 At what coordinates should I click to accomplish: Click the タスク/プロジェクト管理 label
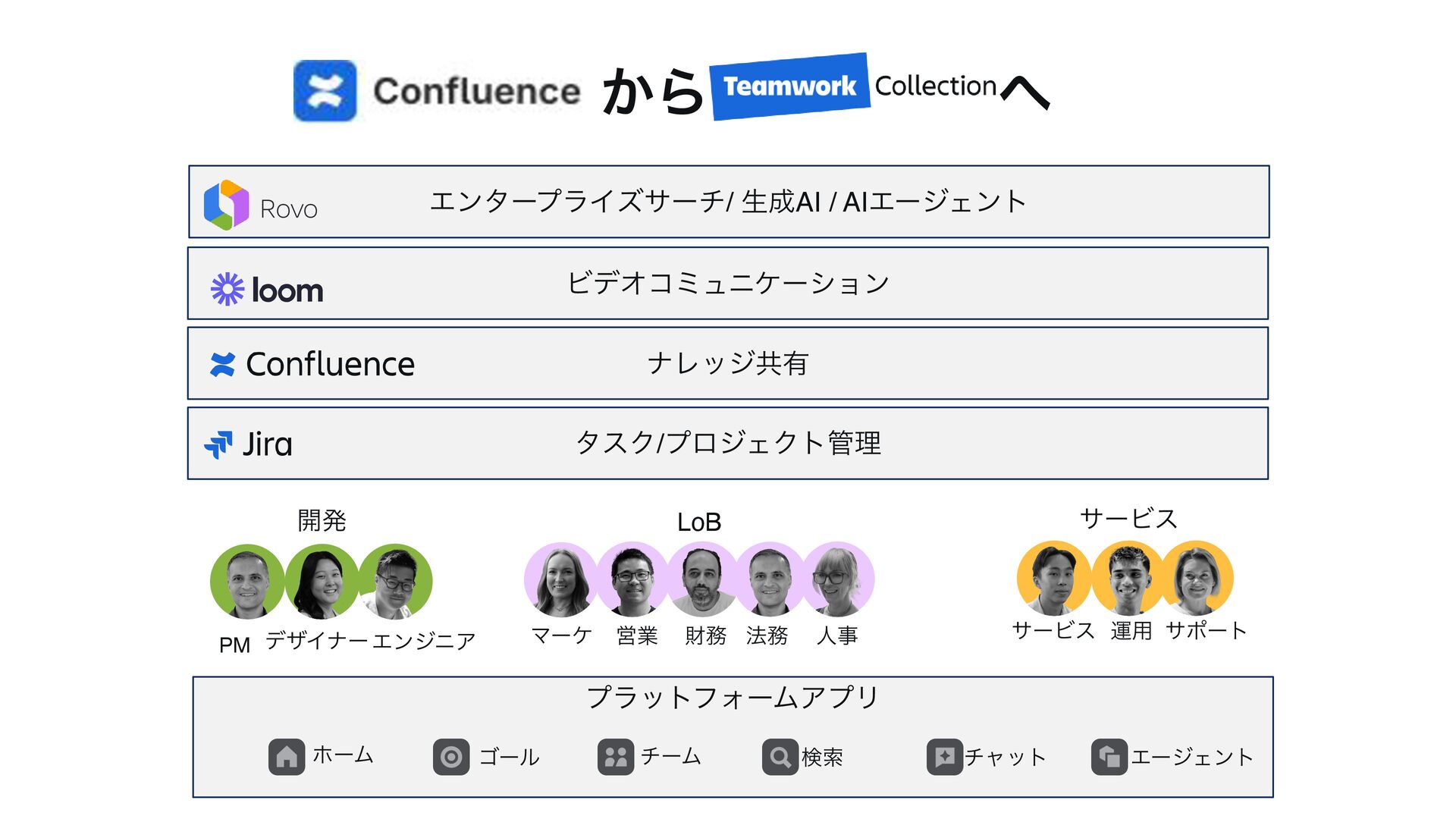[728, 443]
